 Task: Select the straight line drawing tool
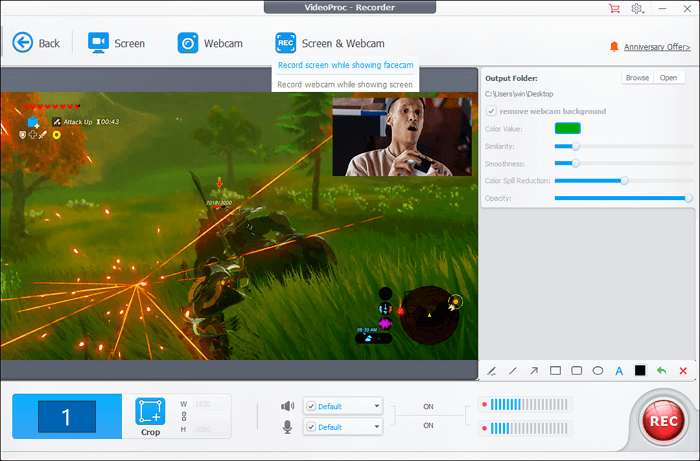(512, 371)
